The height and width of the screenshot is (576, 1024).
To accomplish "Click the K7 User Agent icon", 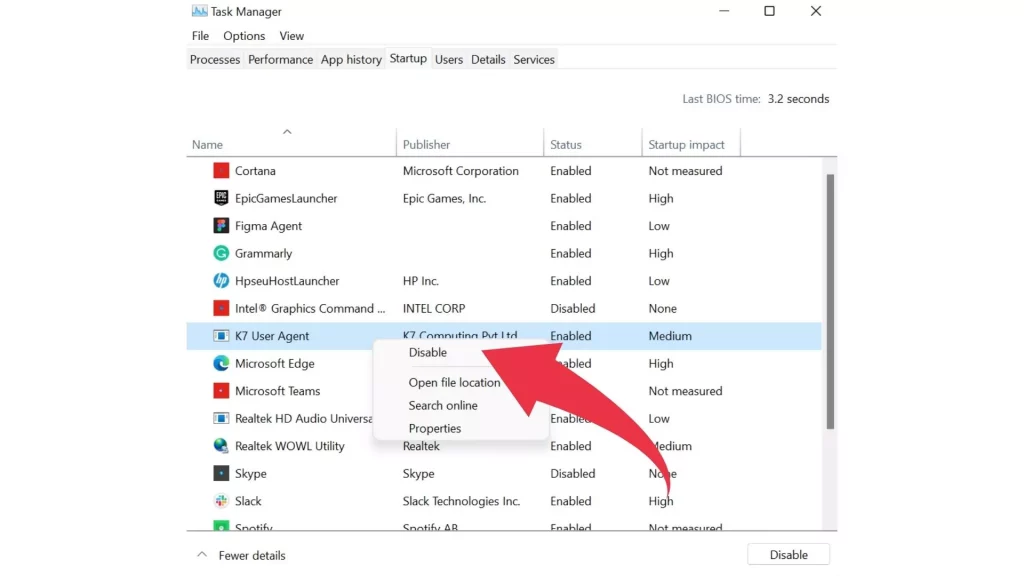I will (x=221, y=336).
